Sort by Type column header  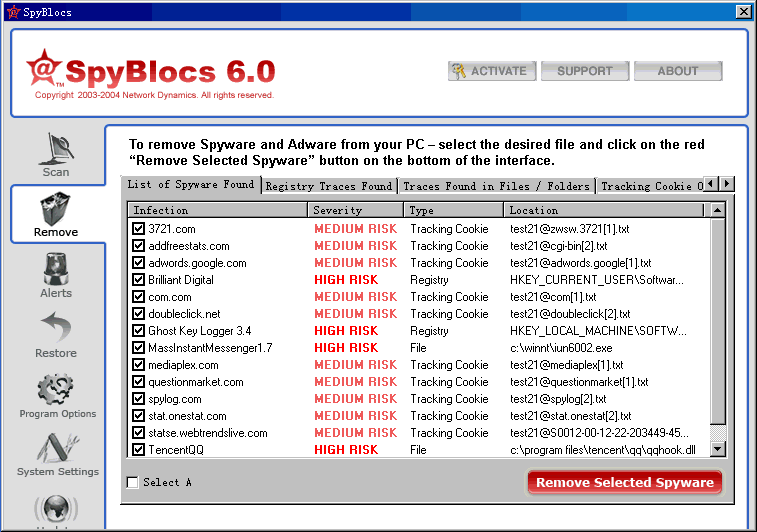454,210
